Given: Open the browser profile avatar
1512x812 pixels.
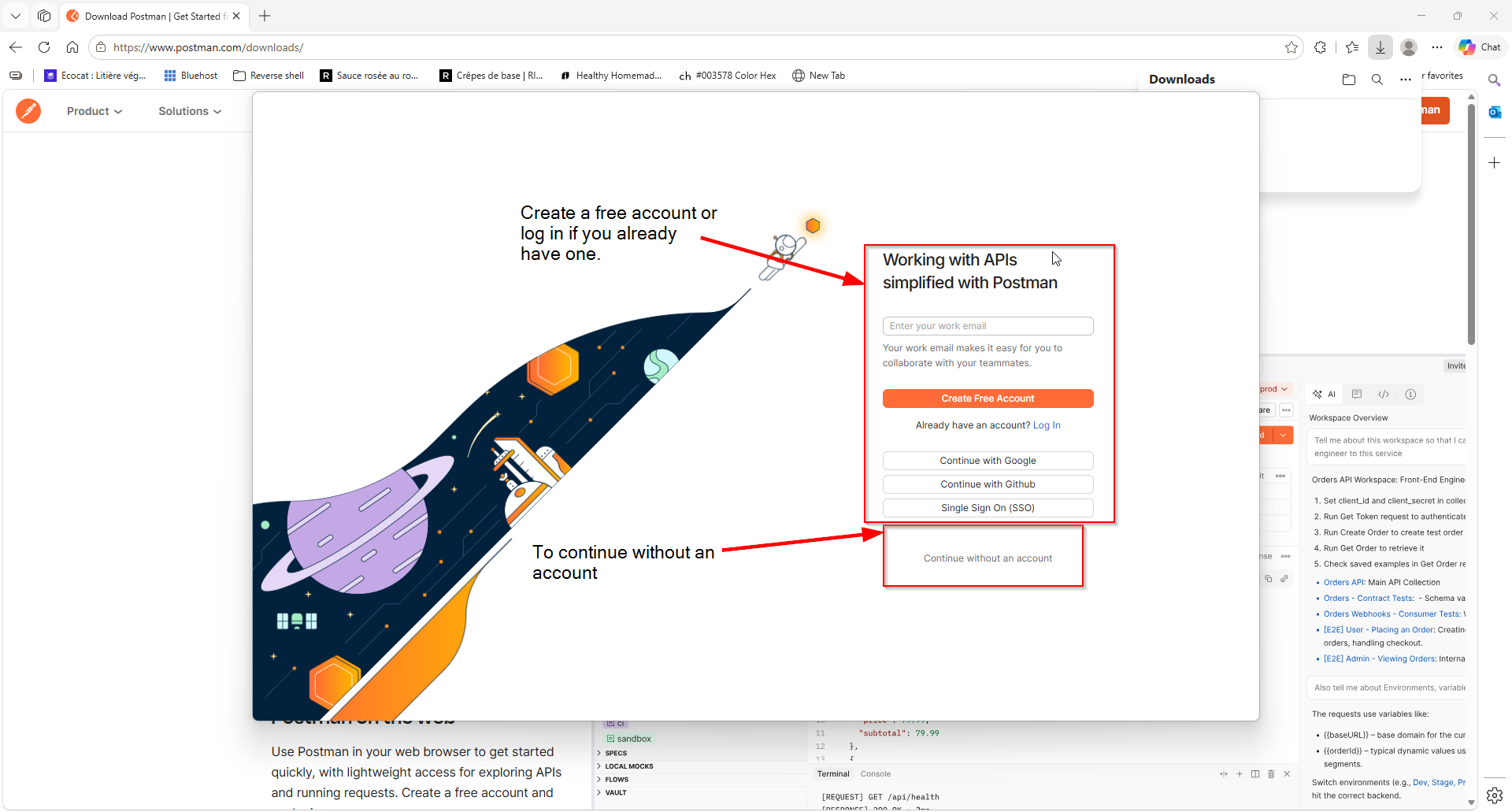Looking at the screenshot, I should 1409,47.
